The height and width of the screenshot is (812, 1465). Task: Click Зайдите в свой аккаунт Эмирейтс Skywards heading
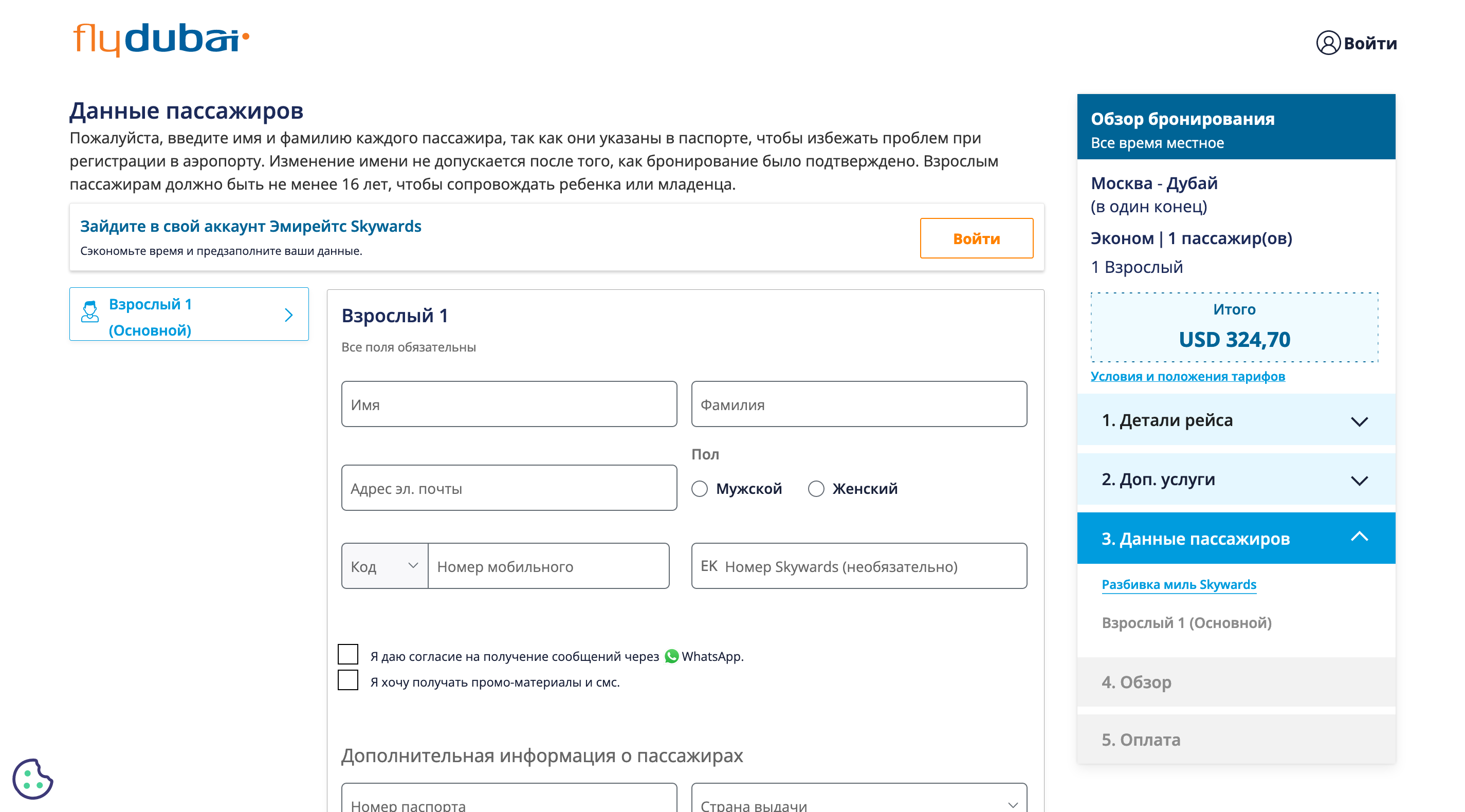[251, 226]
